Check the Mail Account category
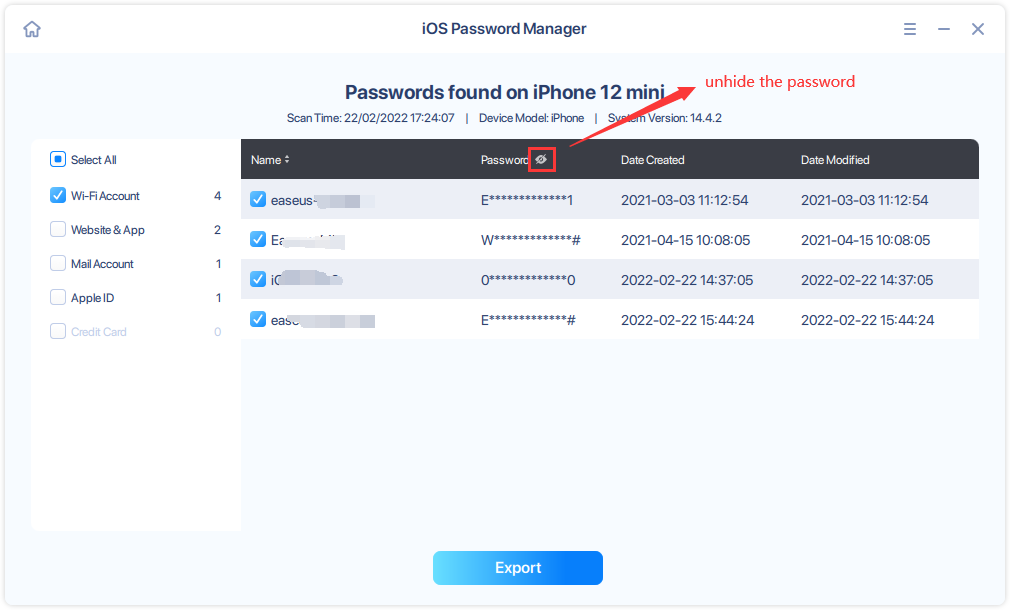This screenshot has height=610, width=1010. tap(58, 263)
